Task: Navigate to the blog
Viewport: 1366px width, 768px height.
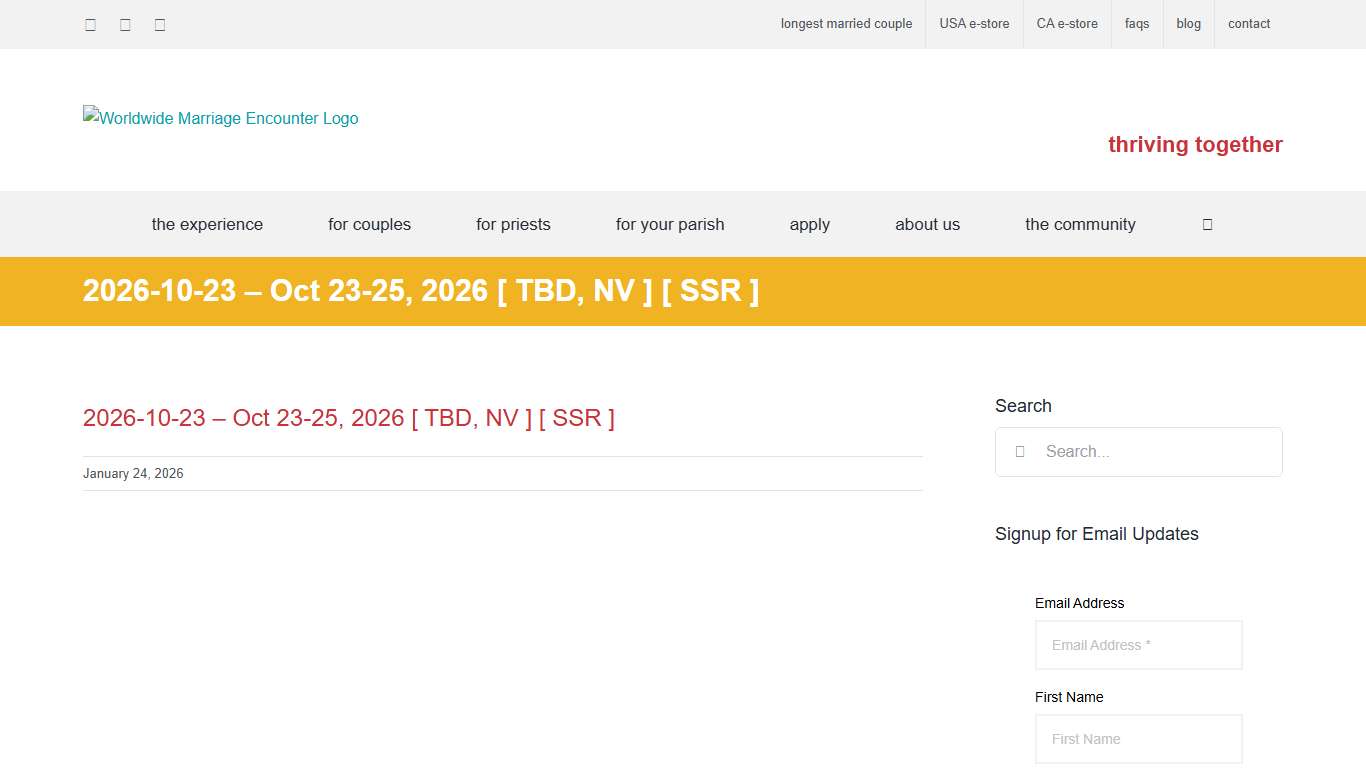Action: point(1188,24)
